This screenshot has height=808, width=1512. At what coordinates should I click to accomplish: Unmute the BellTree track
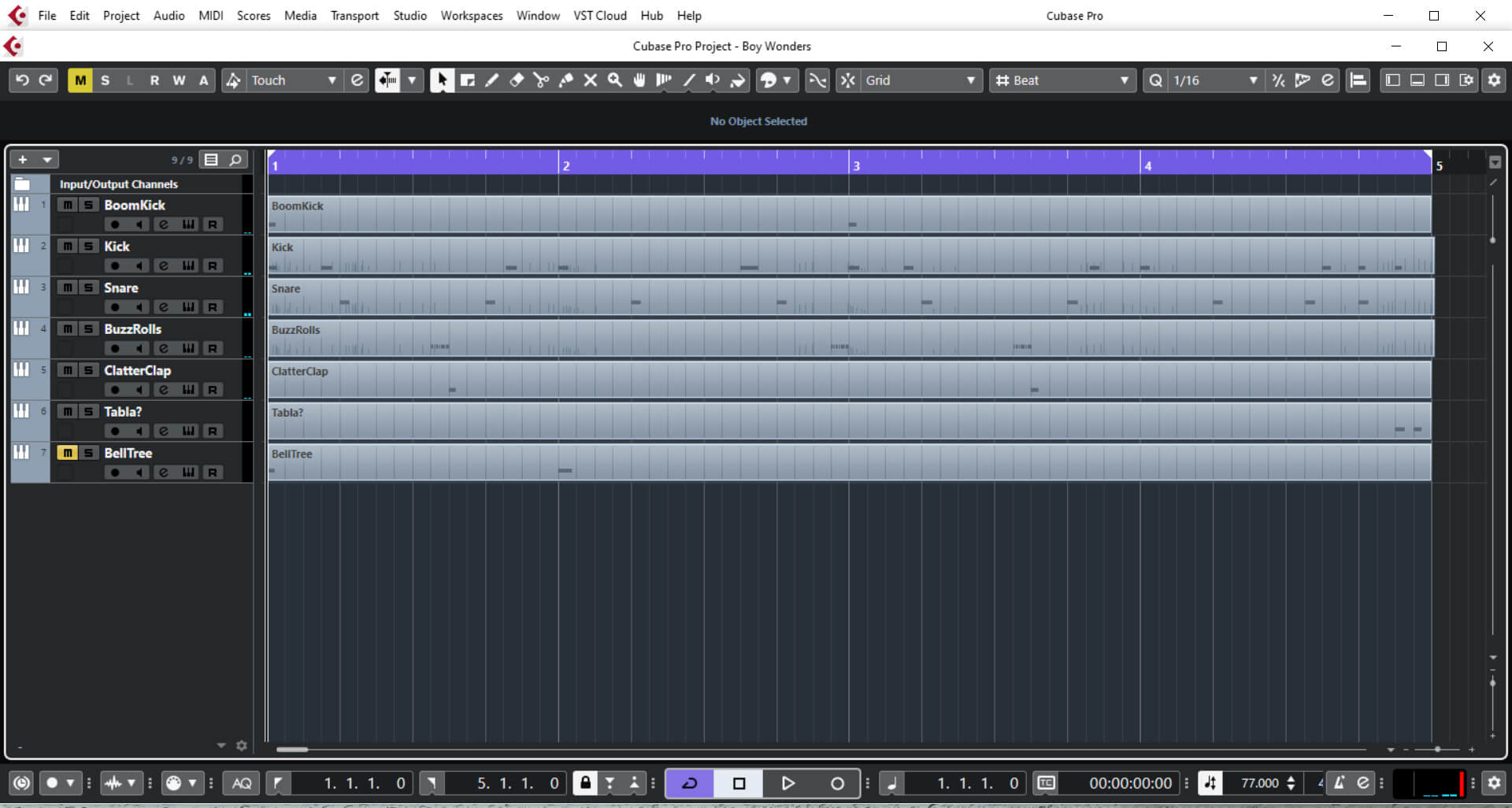[68, 453]
